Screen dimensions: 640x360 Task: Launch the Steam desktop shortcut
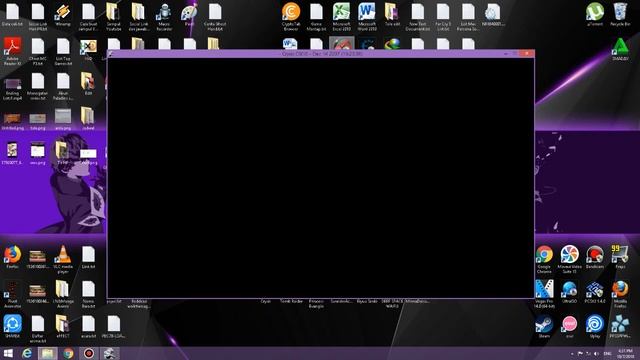[x=544, y=327]
